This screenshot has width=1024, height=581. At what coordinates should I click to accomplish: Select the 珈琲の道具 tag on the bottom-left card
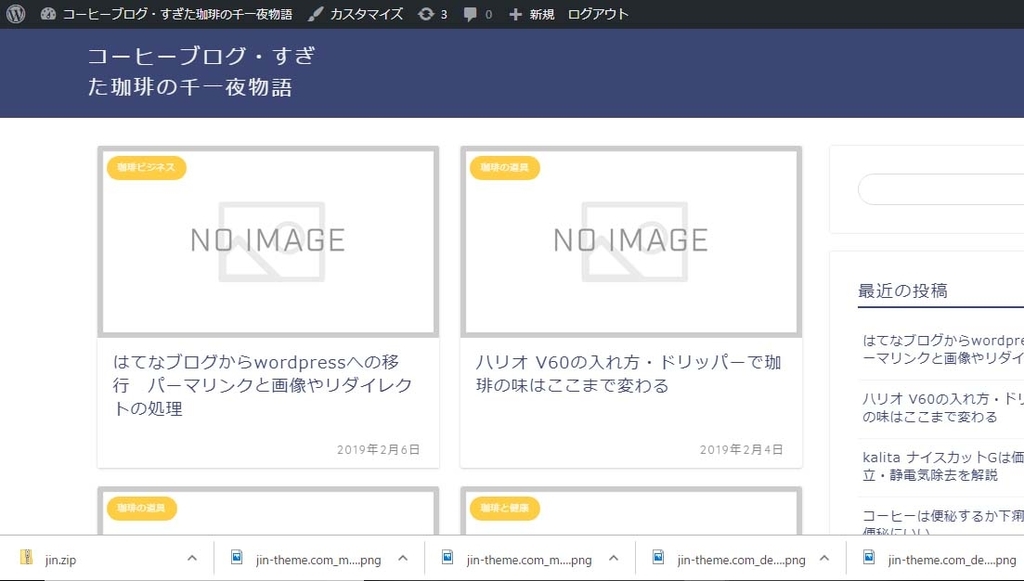pyautogui.click(x=142, y=508)
